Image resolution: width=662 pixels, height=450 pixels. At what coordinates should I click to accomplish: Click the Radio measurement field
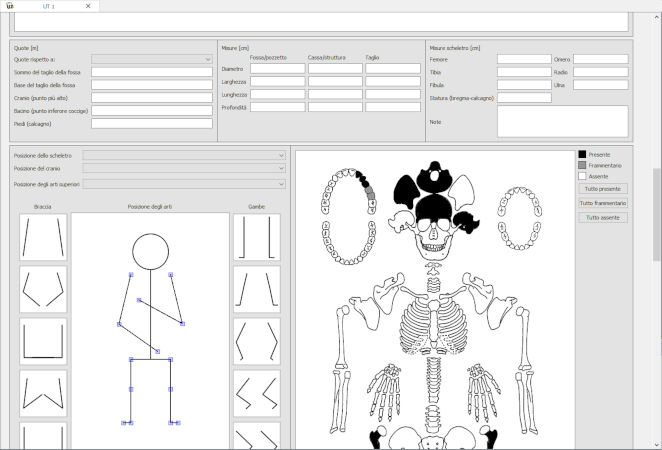tap(601, 72)
